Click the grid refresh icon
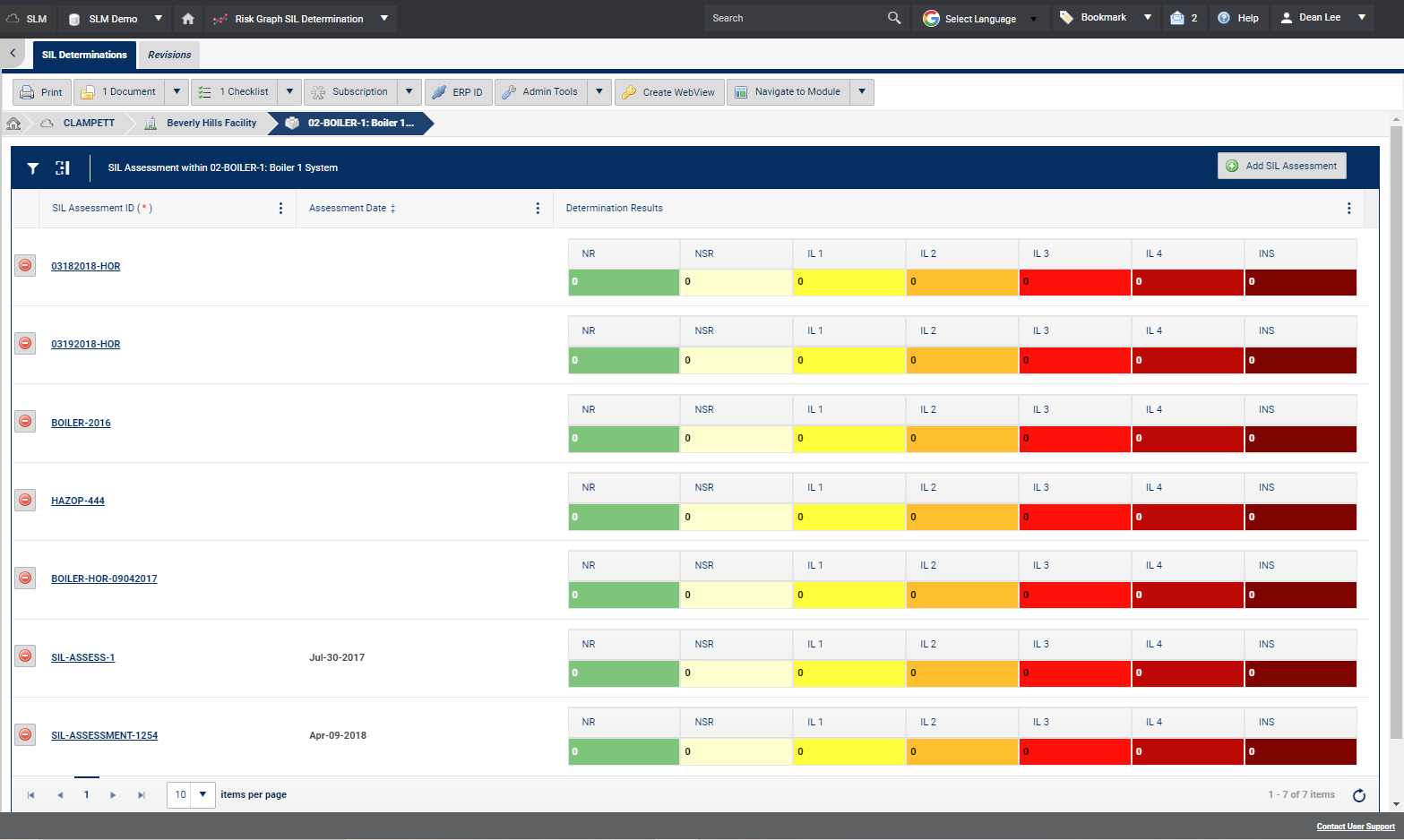This screenshot has width=1404, height=840. click(x=1358, y=795)
